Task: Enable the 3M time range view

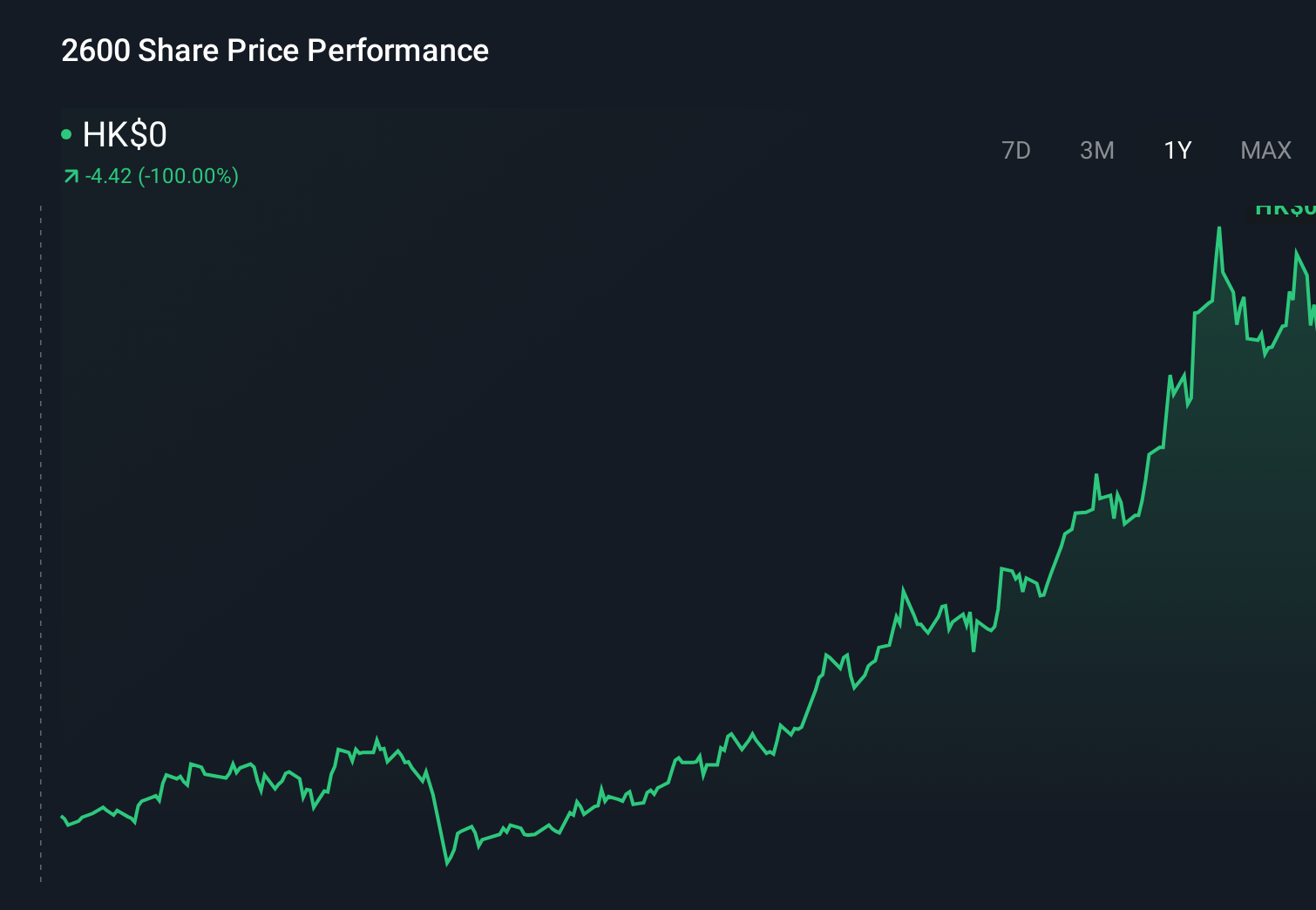Action: 1096,150
